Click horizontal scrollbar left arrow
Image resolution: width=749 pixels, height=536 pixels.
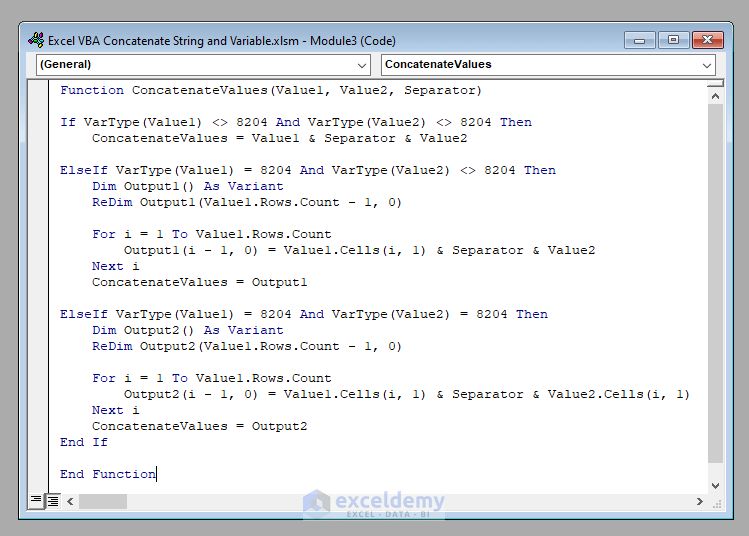[70, 501]
